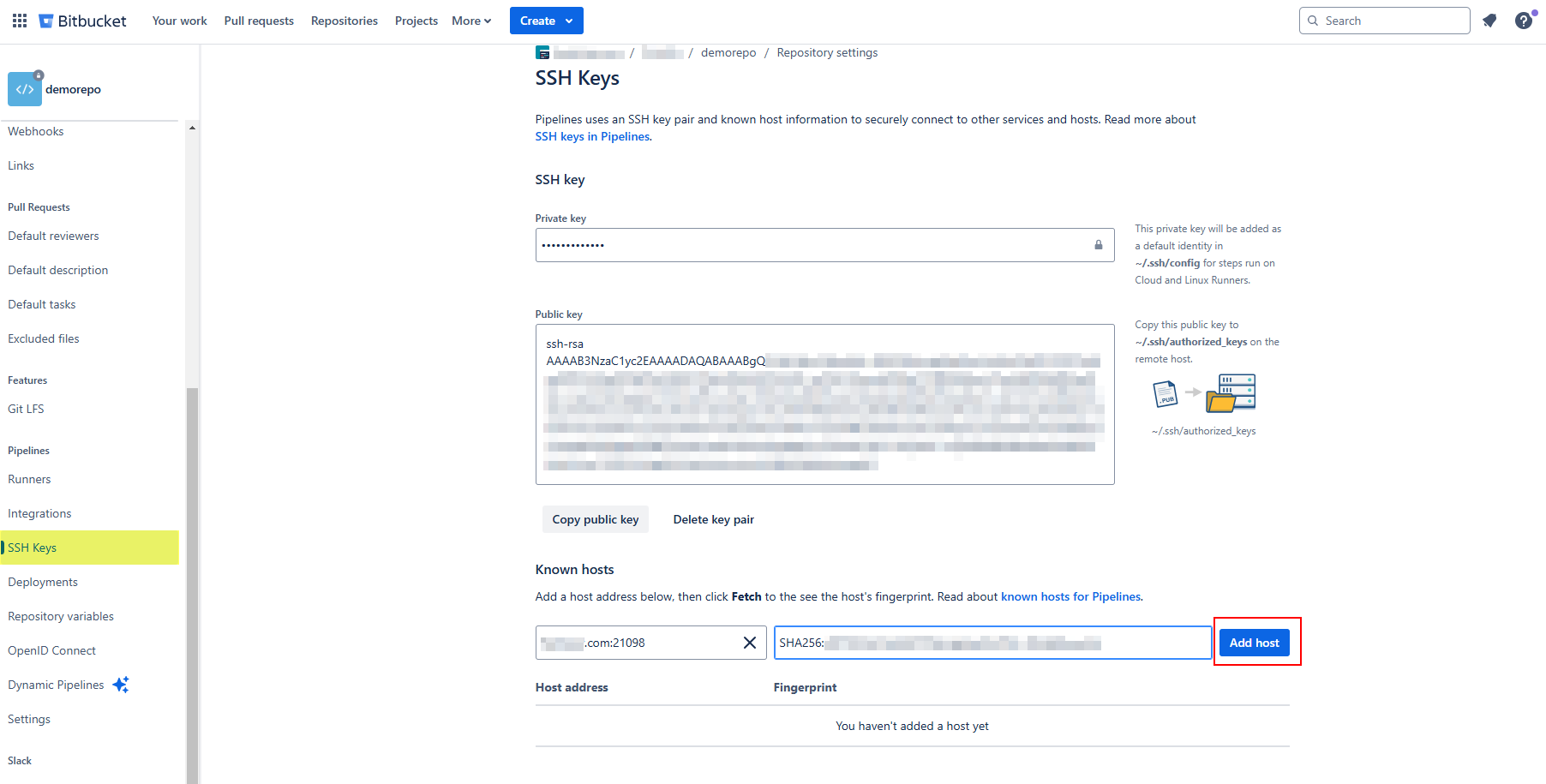Click the Dynamic Pipelines sparkle icon

121,685
